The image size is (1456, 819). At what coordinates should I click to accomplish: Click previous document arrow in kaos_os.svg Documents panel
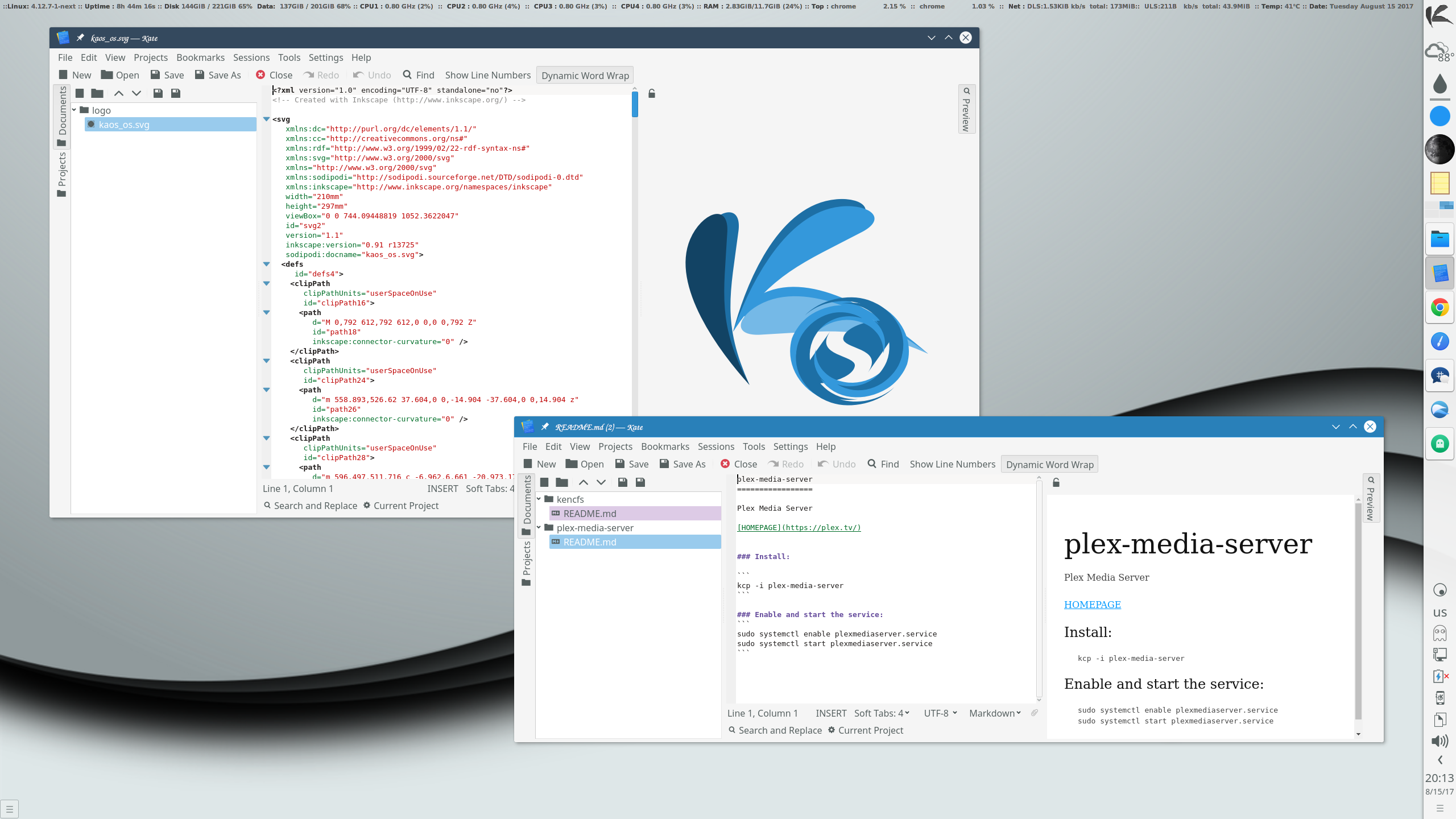(x=119, y=93)
